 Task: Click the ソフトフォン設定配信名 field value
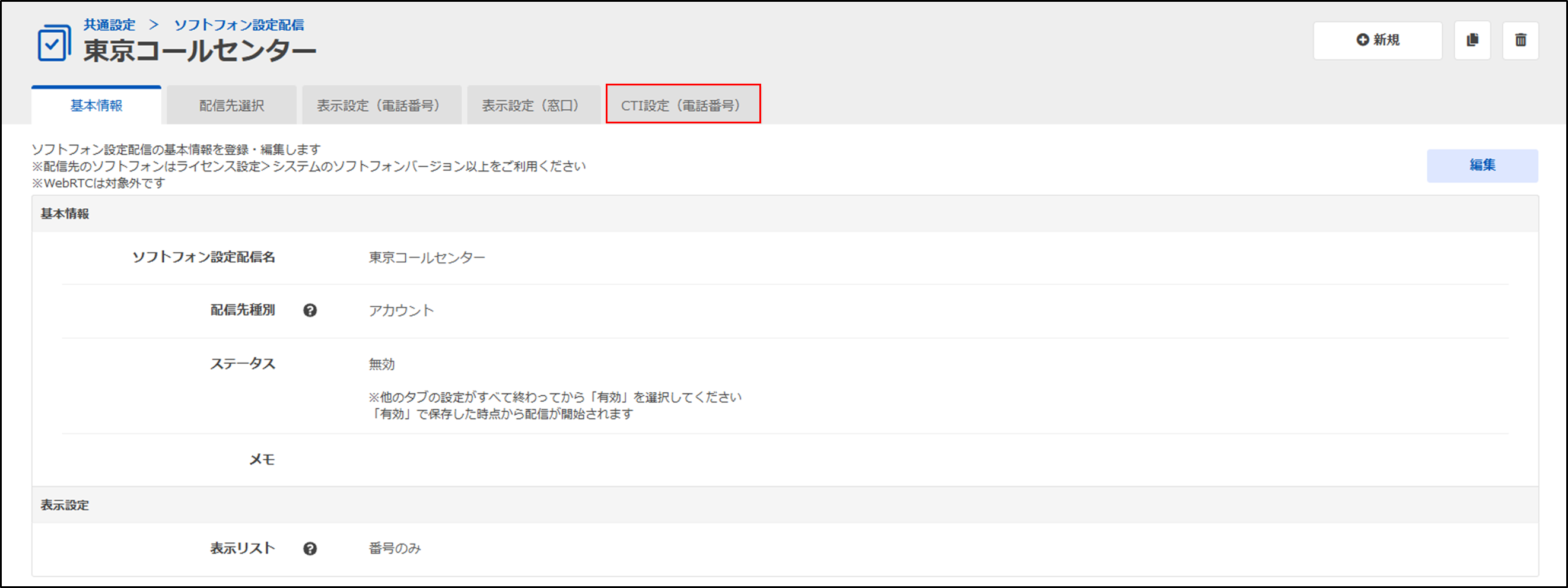[x=427, y=258]
